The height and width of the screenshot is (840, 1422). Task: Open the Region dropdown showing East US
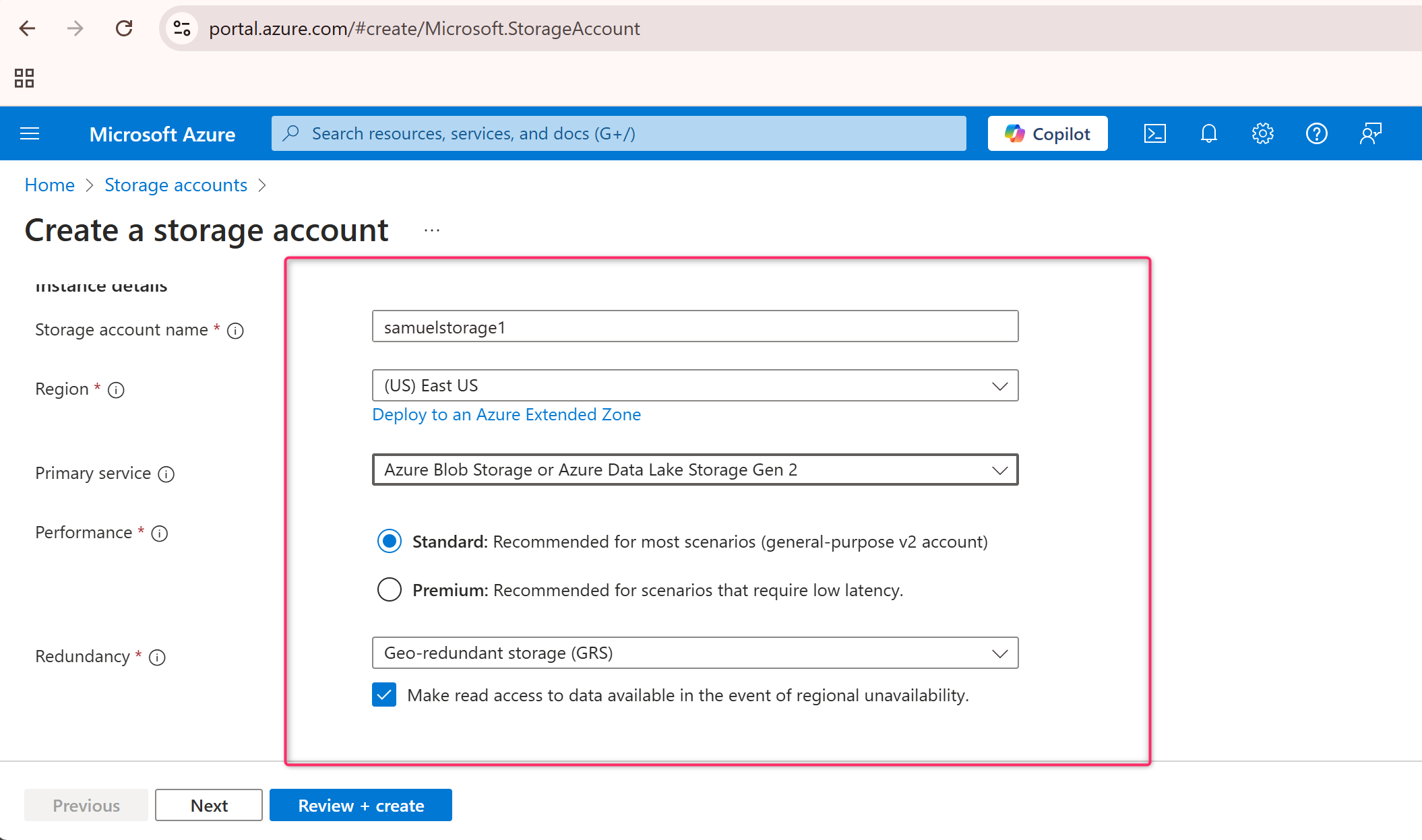click(695, 385)
